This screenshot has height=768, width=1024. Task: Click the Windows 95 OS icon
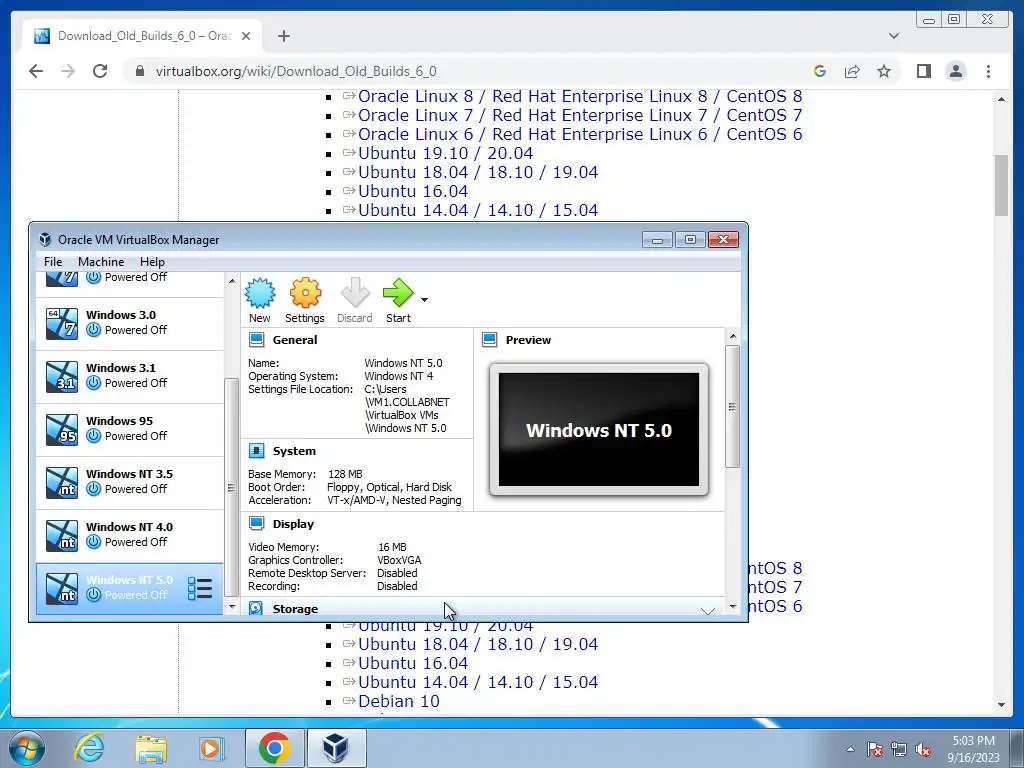point(62,430)
